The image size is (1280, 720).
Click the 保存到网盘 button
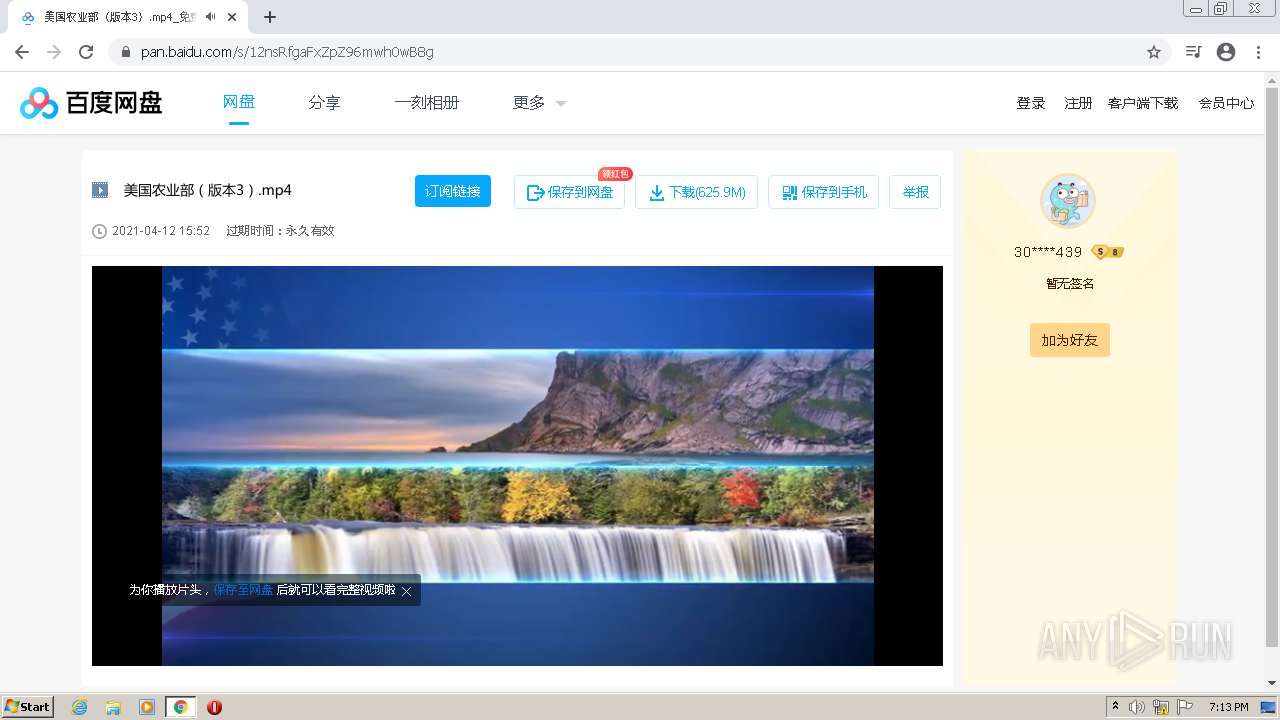click(x=570, y=192)
